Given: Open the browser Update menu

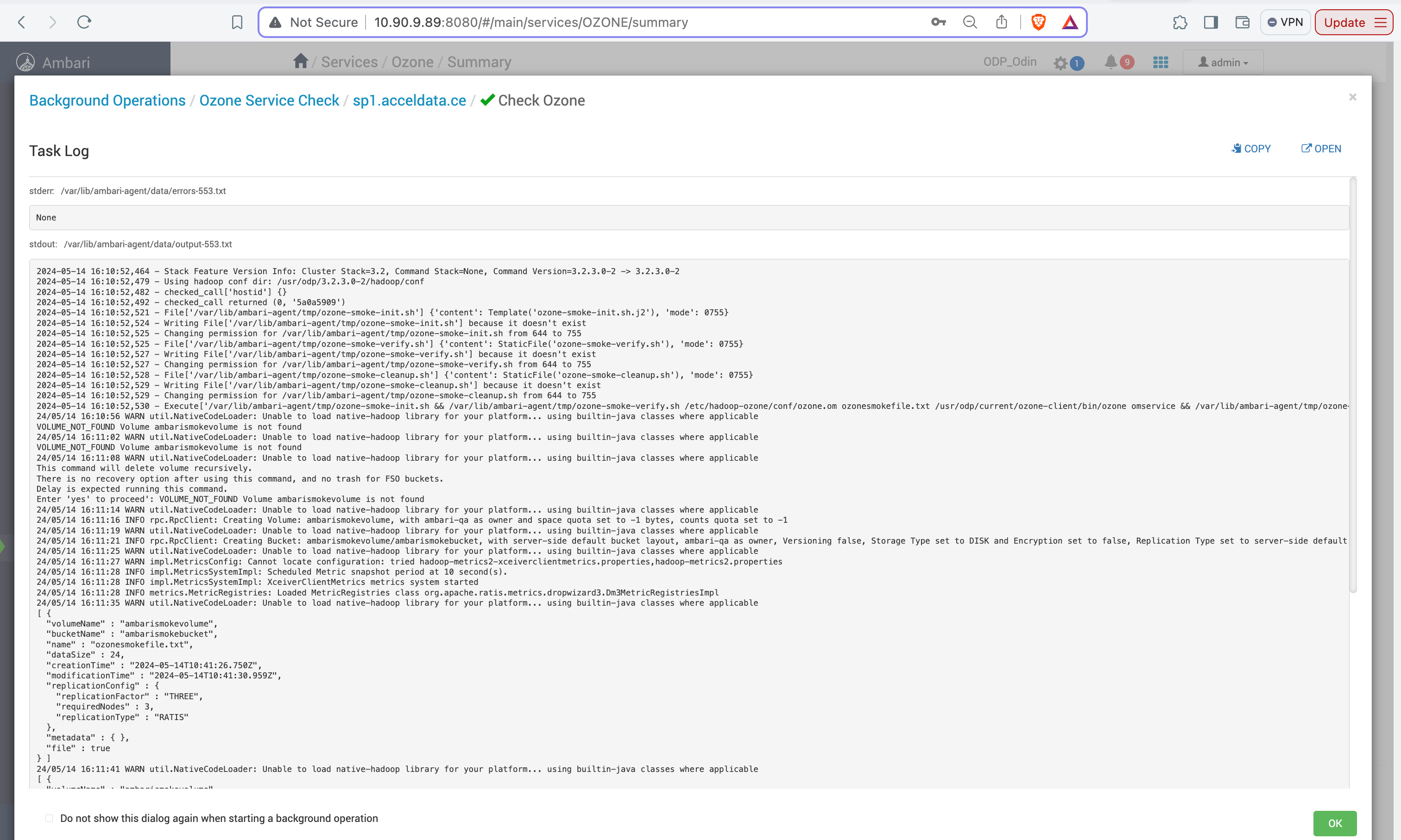Looking at the screenshot, I should click(1354, 22).
